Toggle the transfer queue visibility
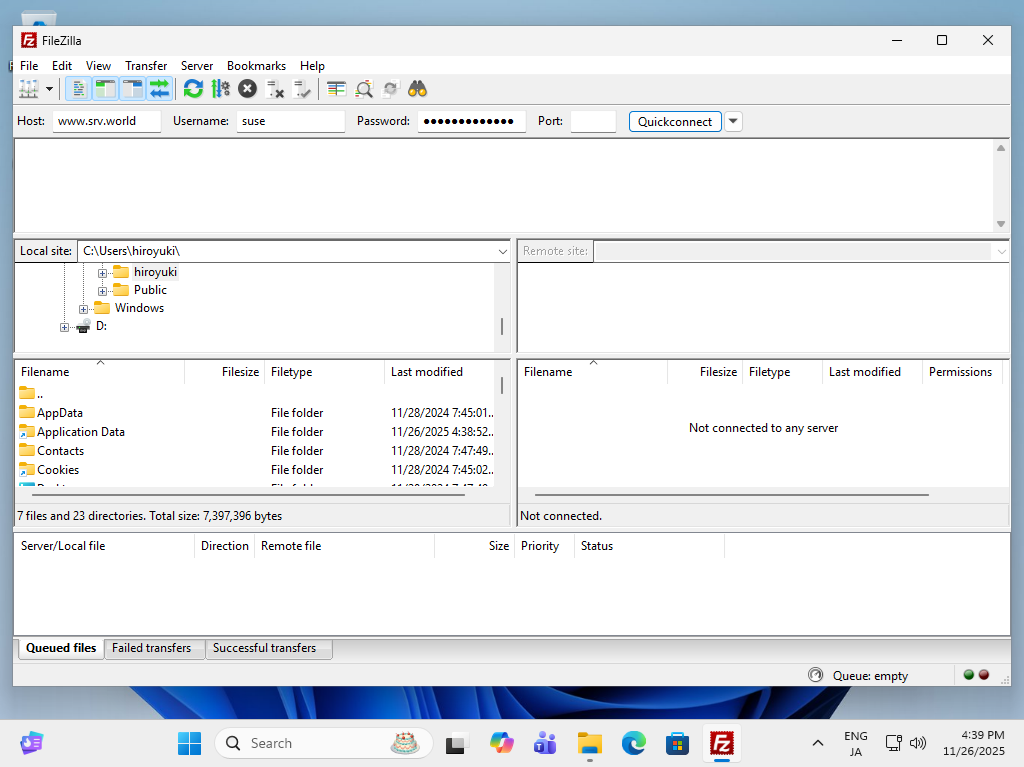This screenshot has width=1024, height=767. pos(160,89)
